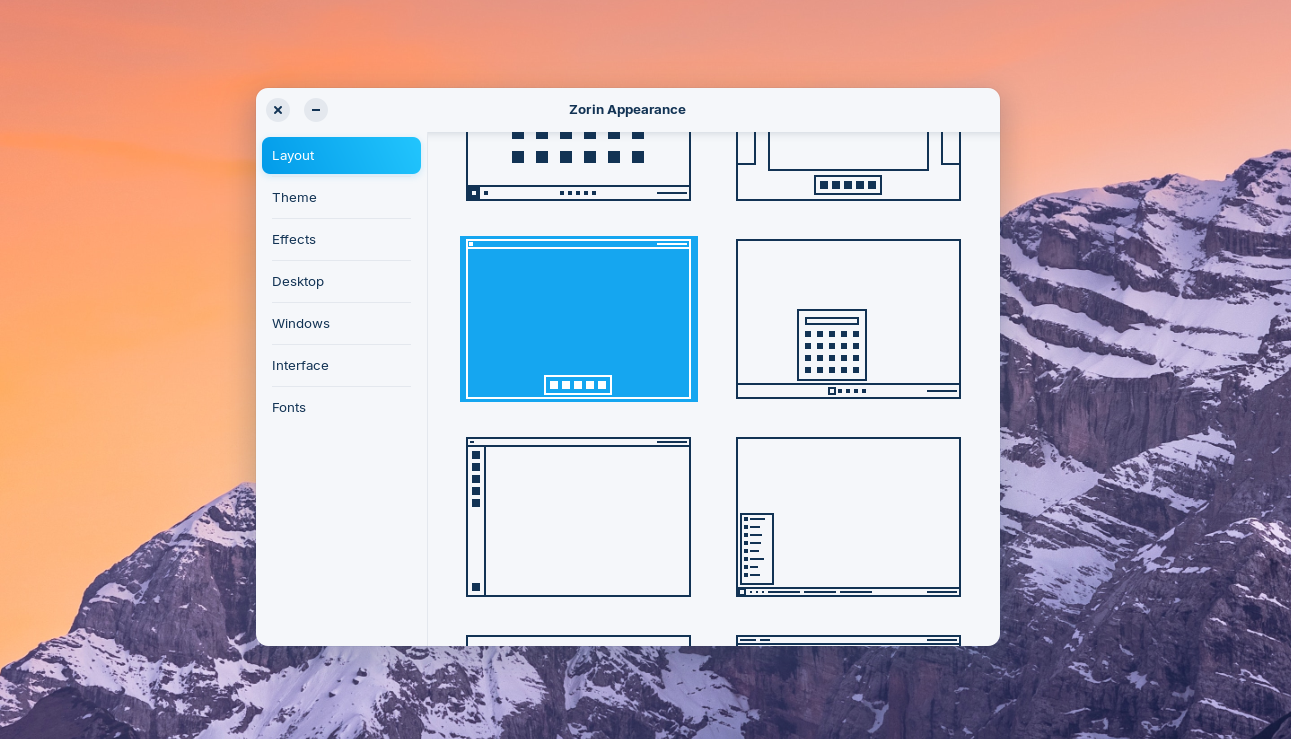Open the Interface section

[341, 366]
